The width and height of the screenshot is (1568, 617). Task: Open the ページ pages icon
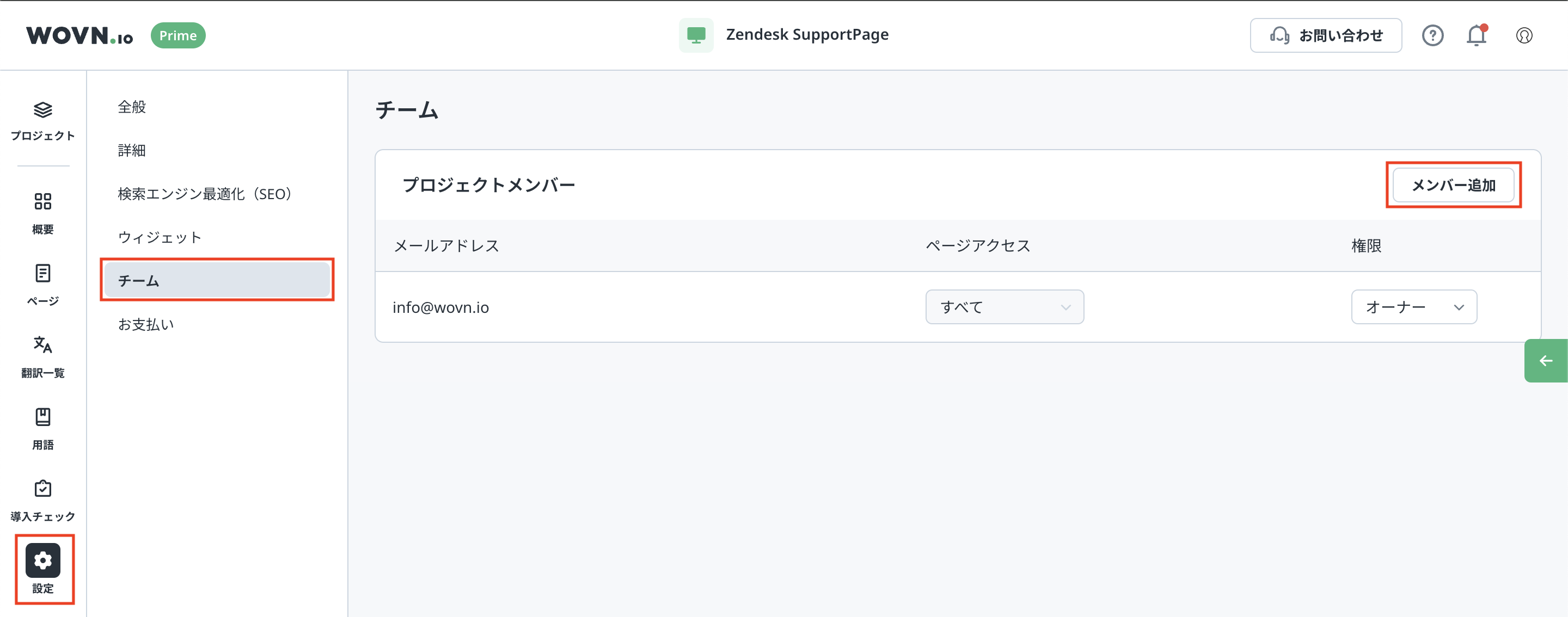coord(42,273)
